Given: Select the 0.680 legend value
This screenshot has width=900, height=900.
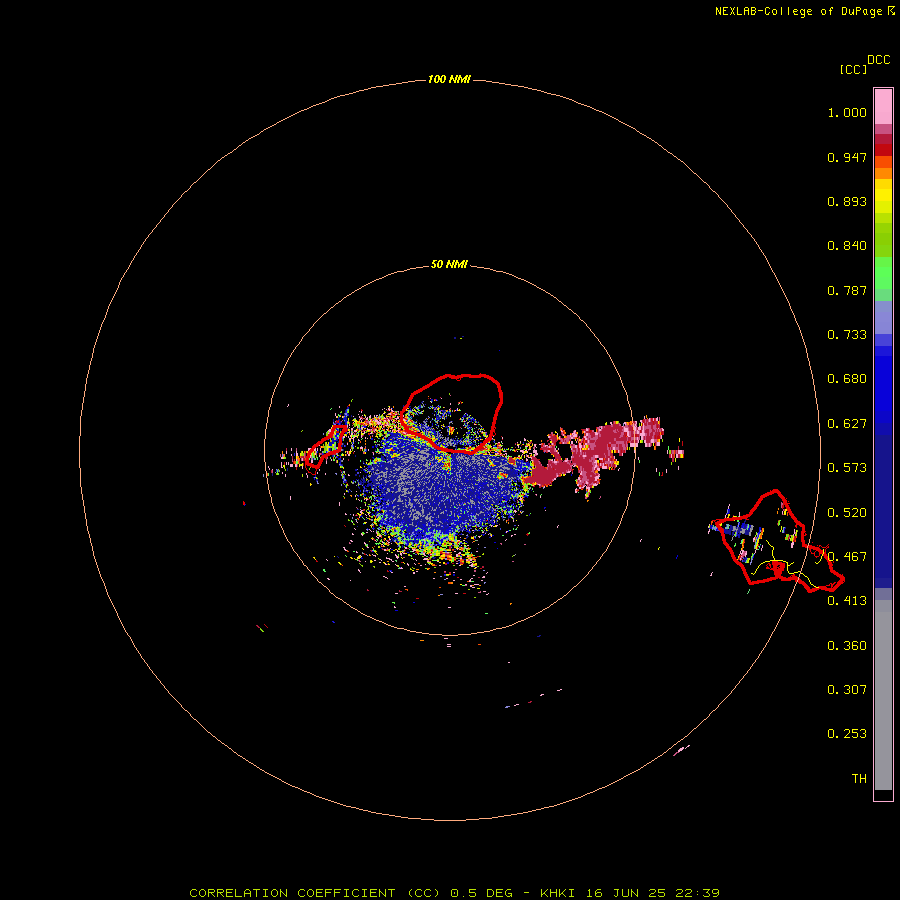Looking at the screenshot, I should pyautogui.click(x=847, y=379).
